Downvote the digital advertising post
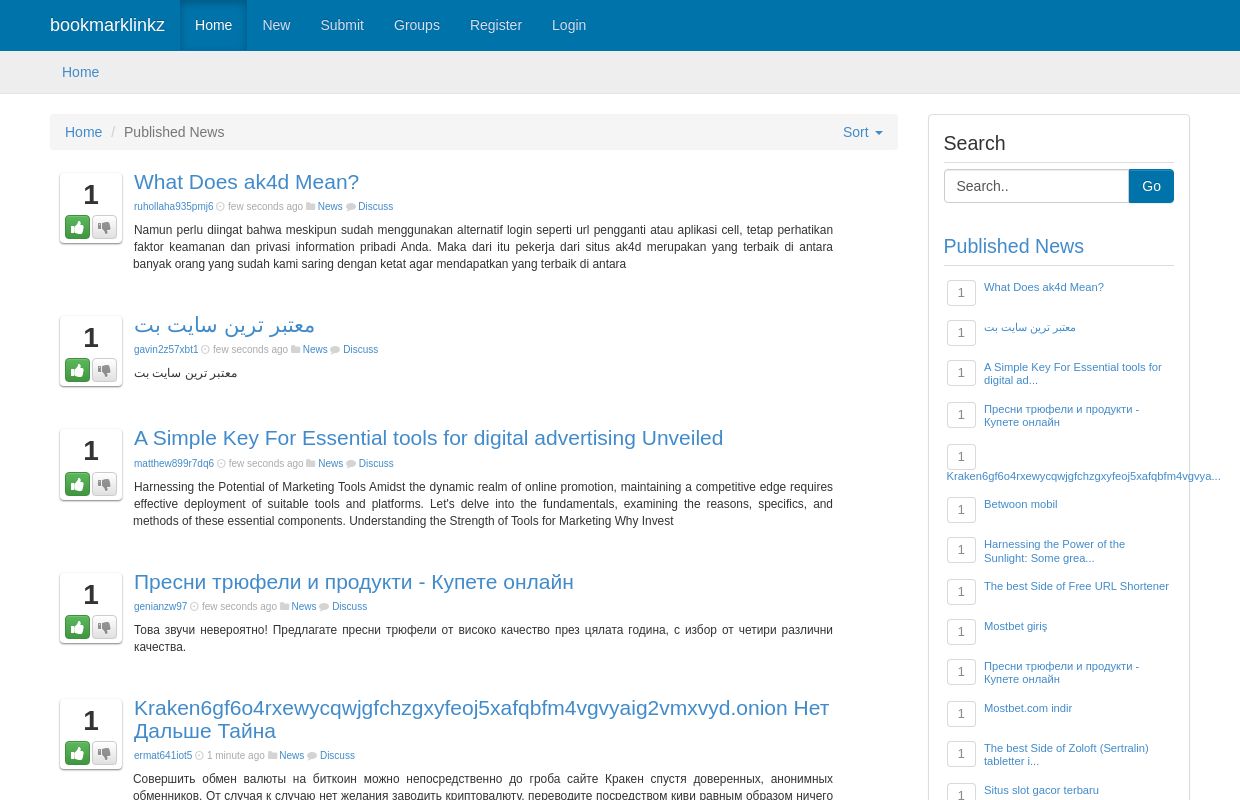Image resolution: width=1240 pixels, height=800 pixels. (x=104, y=484)
